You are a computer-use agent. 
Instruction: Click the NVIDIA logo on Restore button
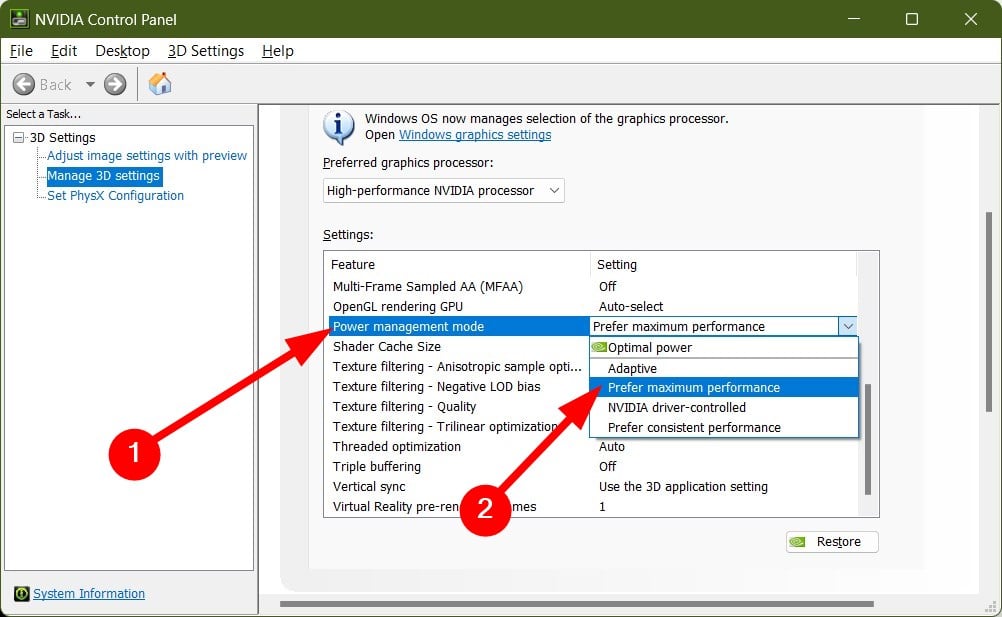(798, 542)
